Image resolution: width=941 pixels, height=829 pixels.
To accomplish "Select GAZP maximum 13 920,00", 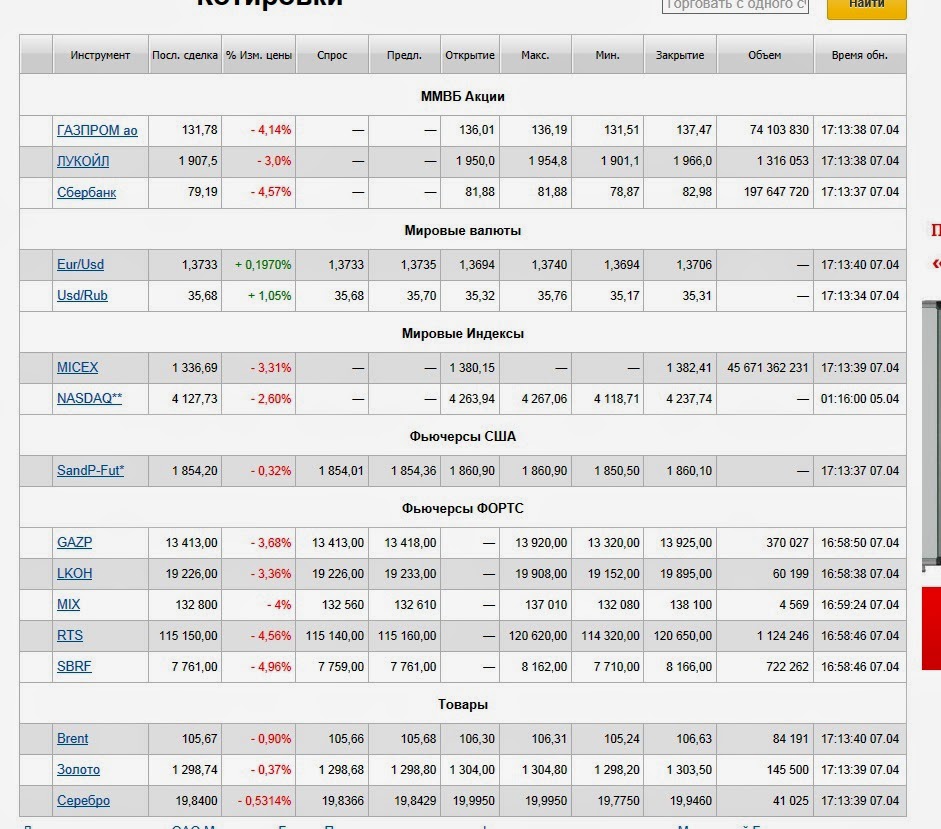I will click(541, 543).
